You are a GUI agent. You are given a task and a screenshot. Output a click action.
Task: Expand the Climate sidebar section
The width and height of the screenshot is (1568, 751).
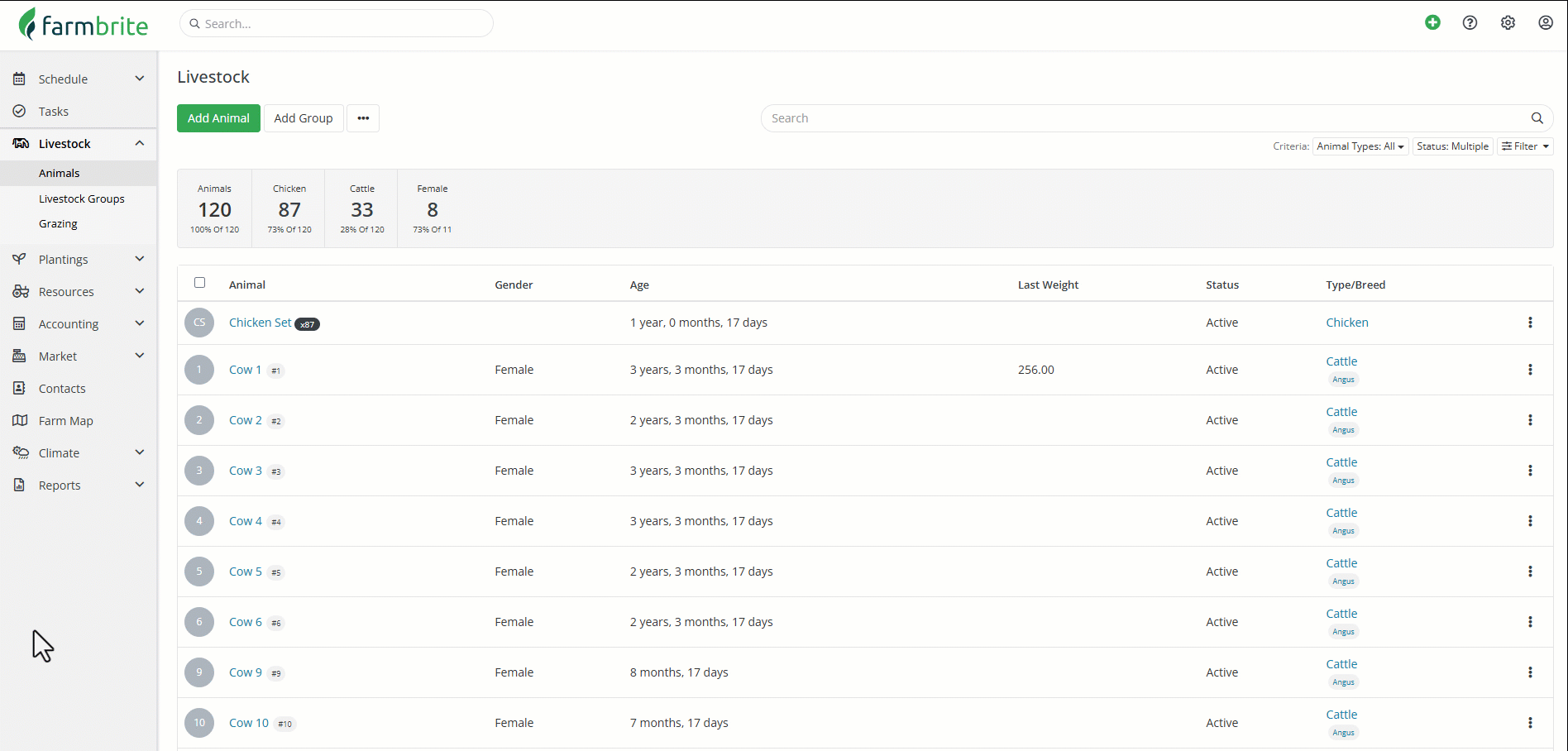pyautogui.click(x=79, y=452)
